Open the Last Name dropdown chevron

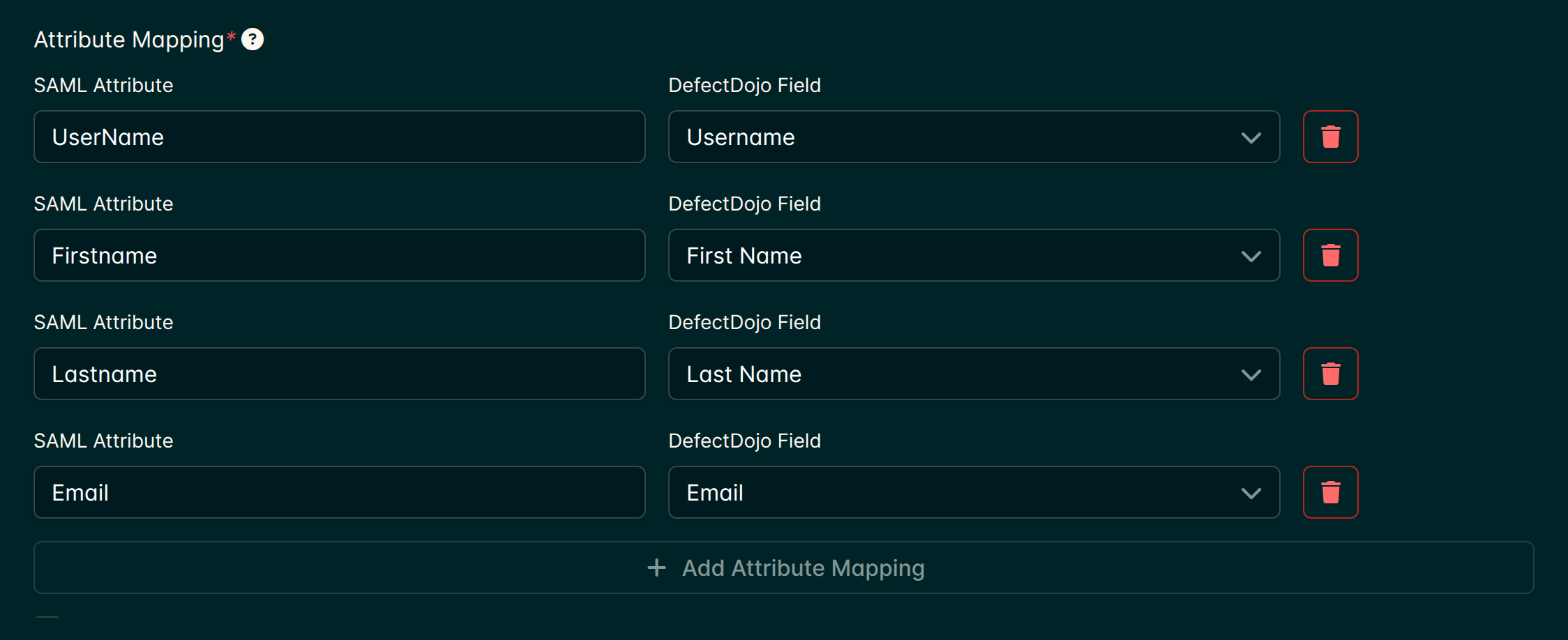coord(1251,374)
